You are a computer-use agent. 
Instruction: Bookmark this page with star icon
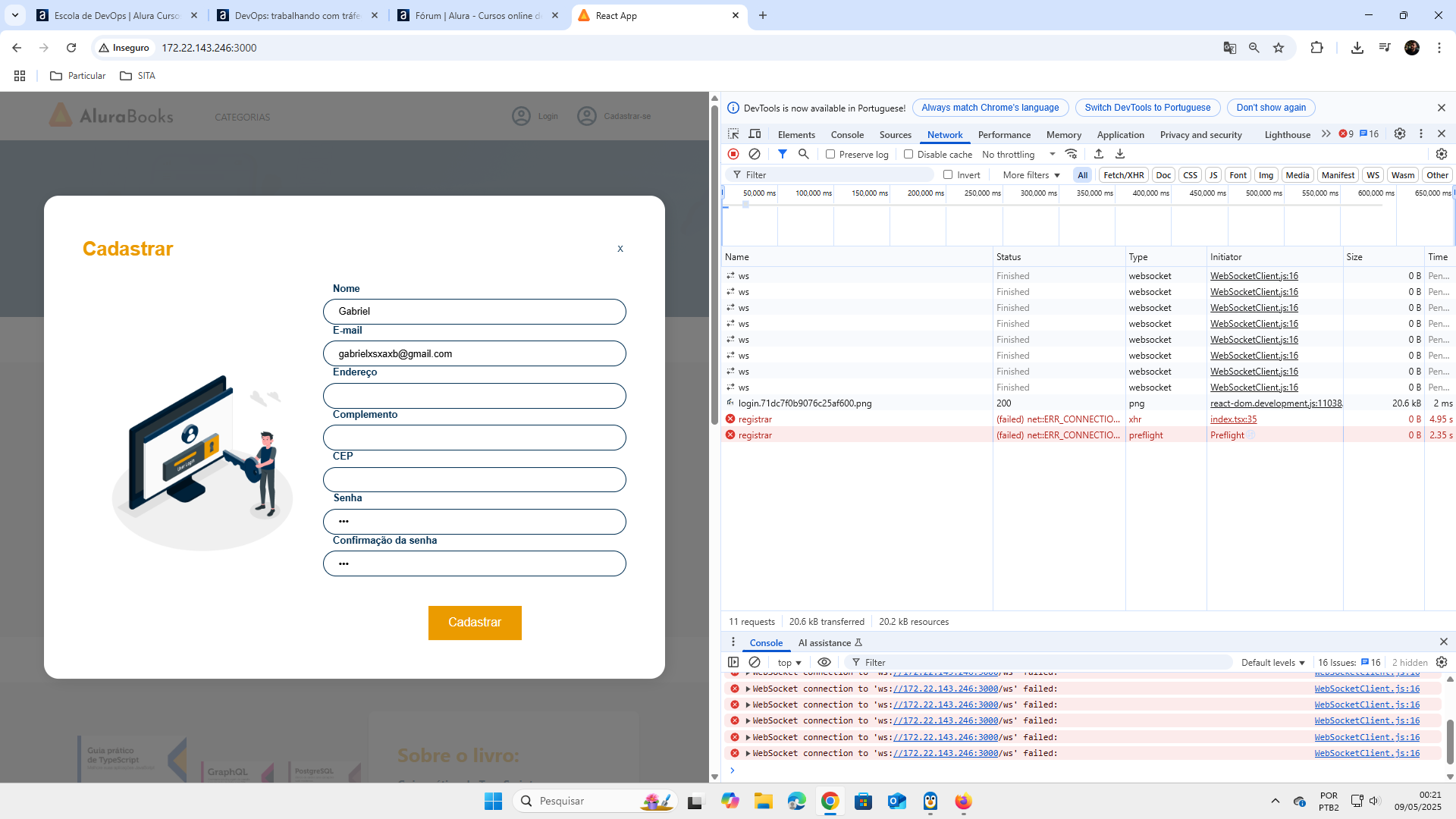point(1279,48)
